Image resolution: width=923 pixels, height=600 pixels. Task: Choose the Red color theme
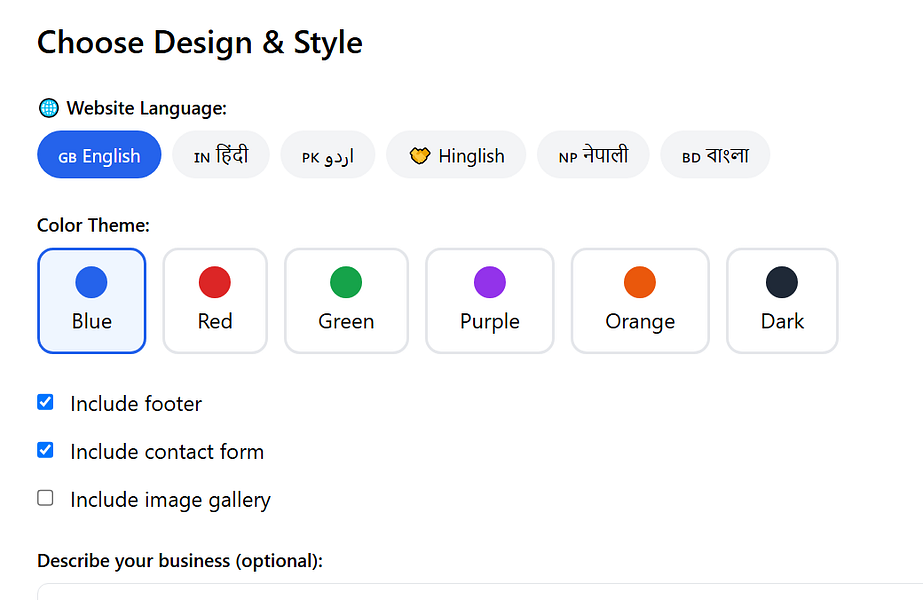[x=215, y=301]
